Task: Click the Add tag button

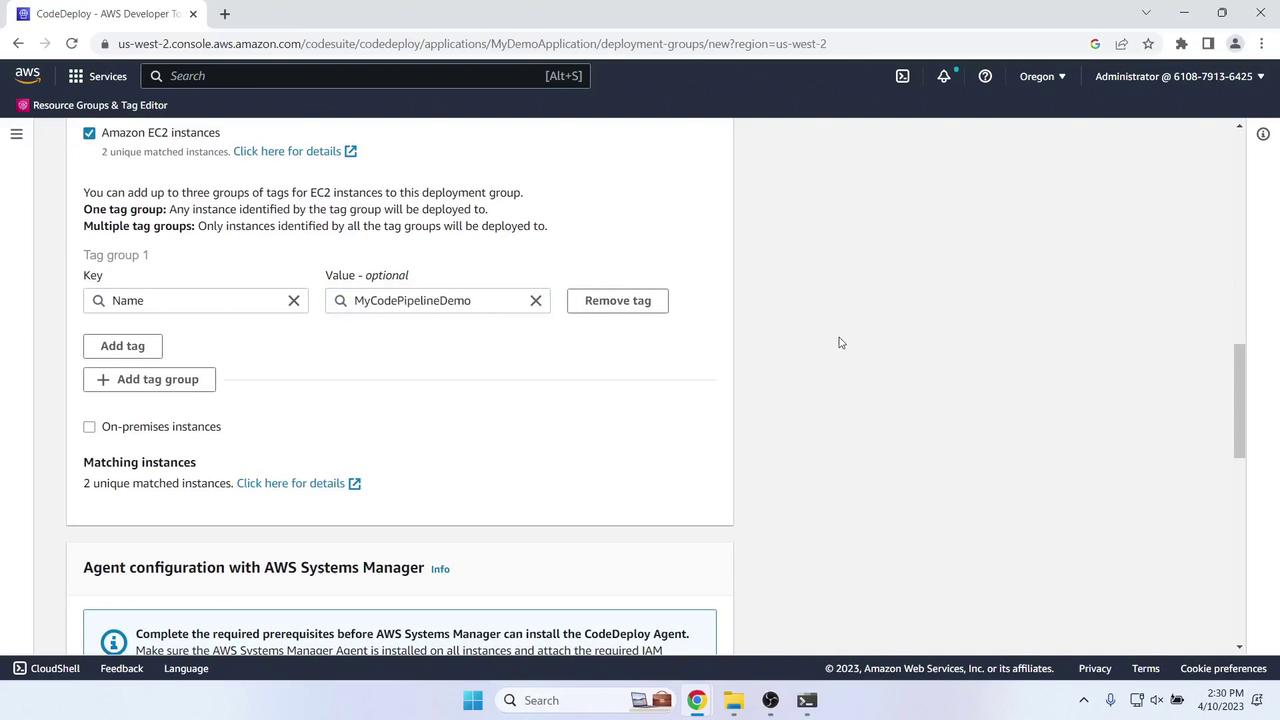Action: pos(123,346)
